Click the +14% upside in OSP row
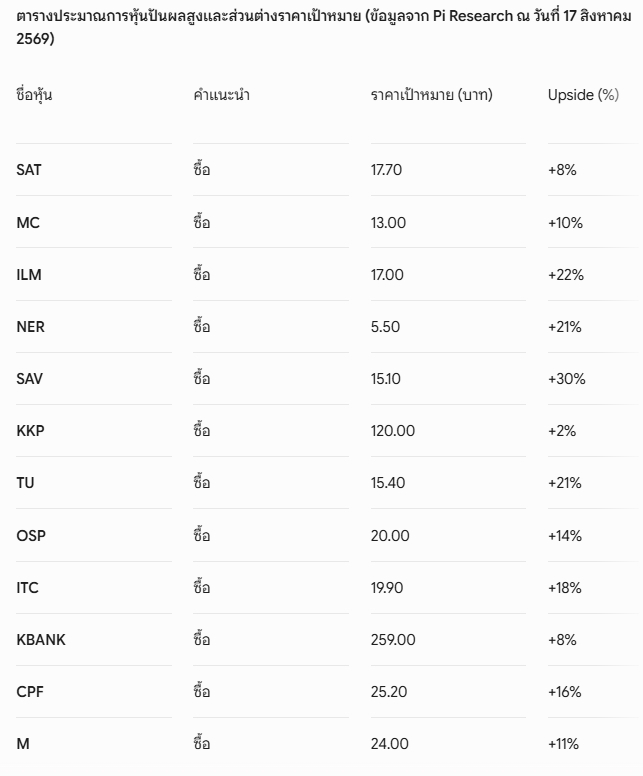Image resolution: width=643 pixels, height=776 pixels. pos(565,535)
